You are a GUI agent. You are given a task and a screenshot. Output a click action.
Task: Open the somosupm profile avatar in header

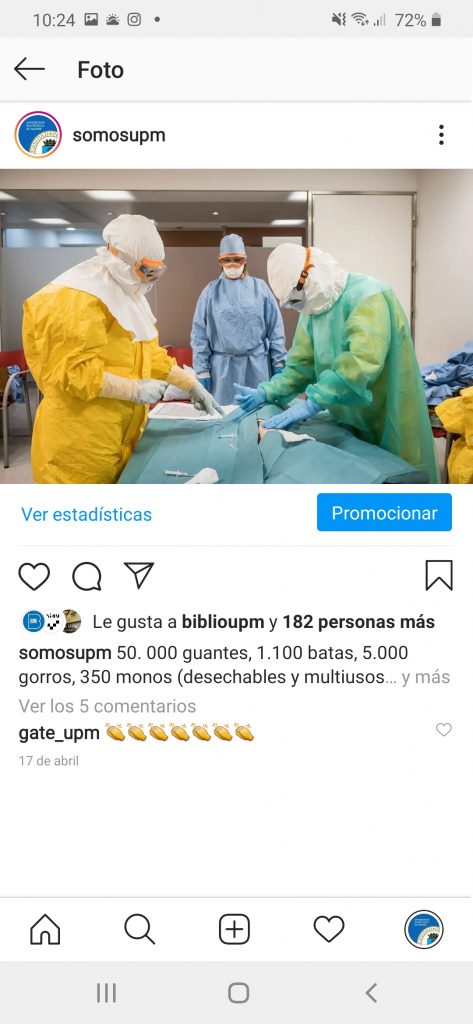tap(38, 135)
